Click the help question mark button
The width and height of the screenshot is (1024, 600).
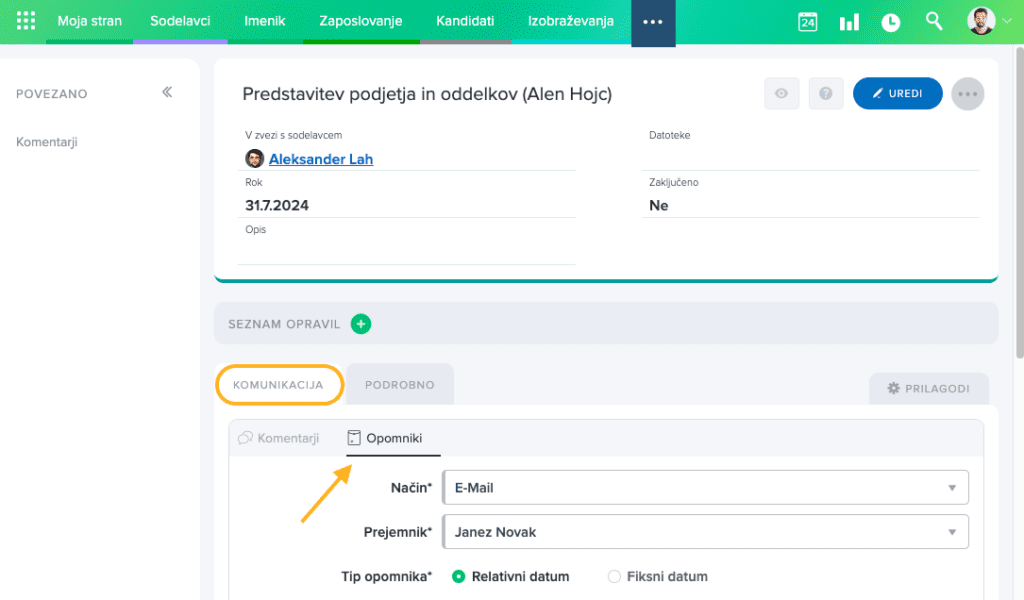825,93
